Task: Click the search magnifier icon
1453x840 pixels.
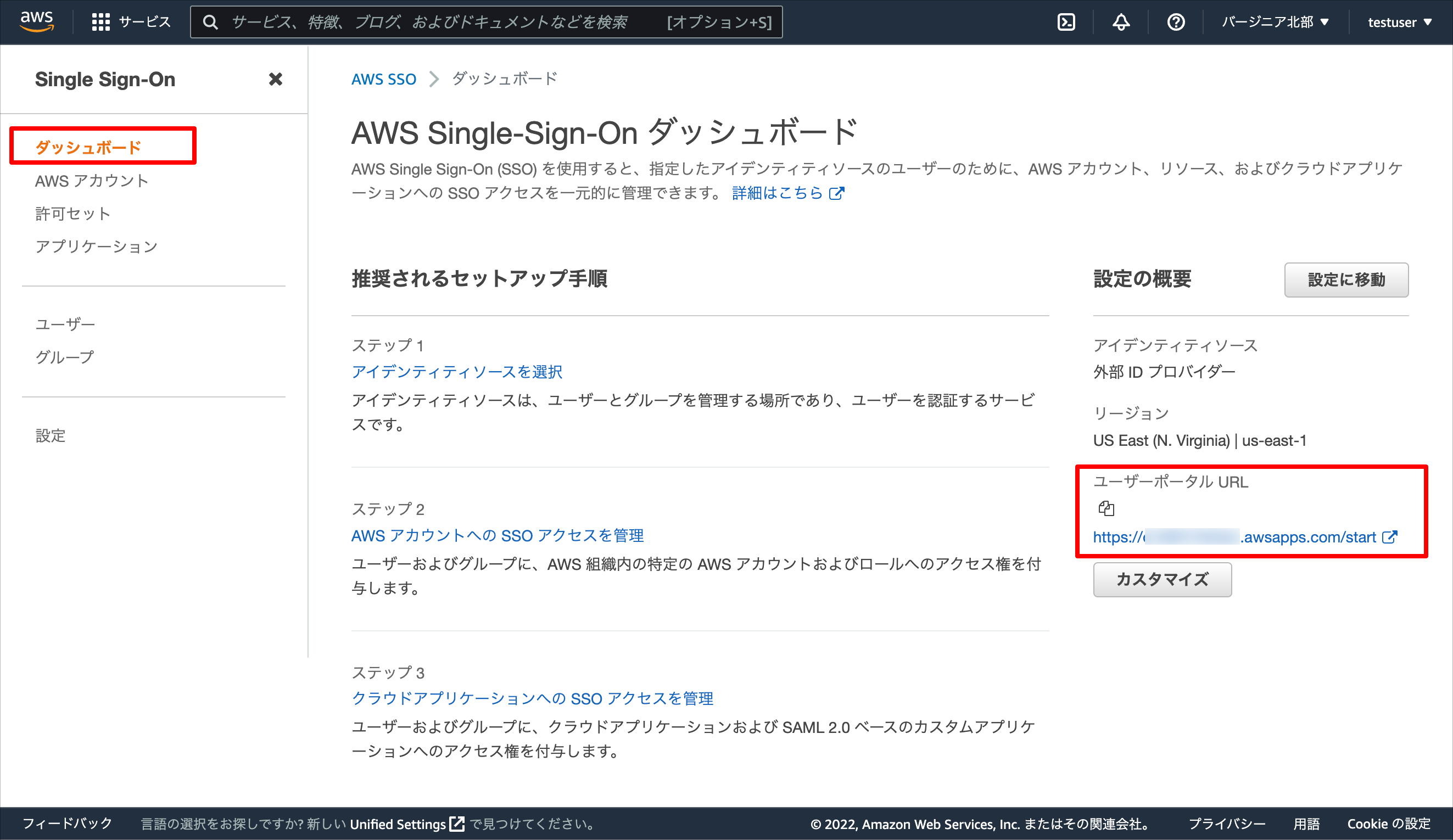Action: coord(210,22)
